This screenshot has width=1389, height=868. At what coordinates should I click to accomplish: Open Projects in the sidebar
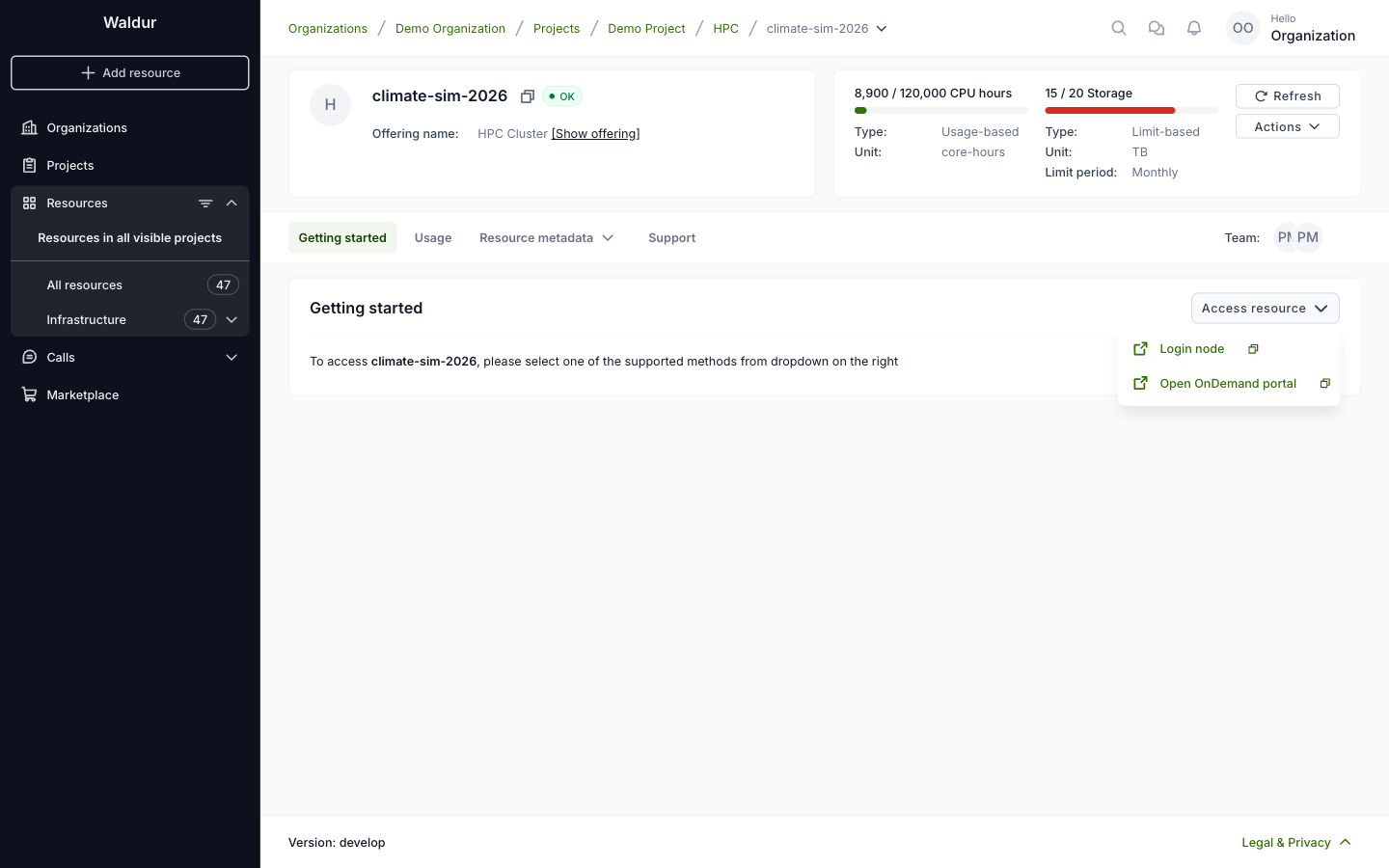(x=130, y=166)
